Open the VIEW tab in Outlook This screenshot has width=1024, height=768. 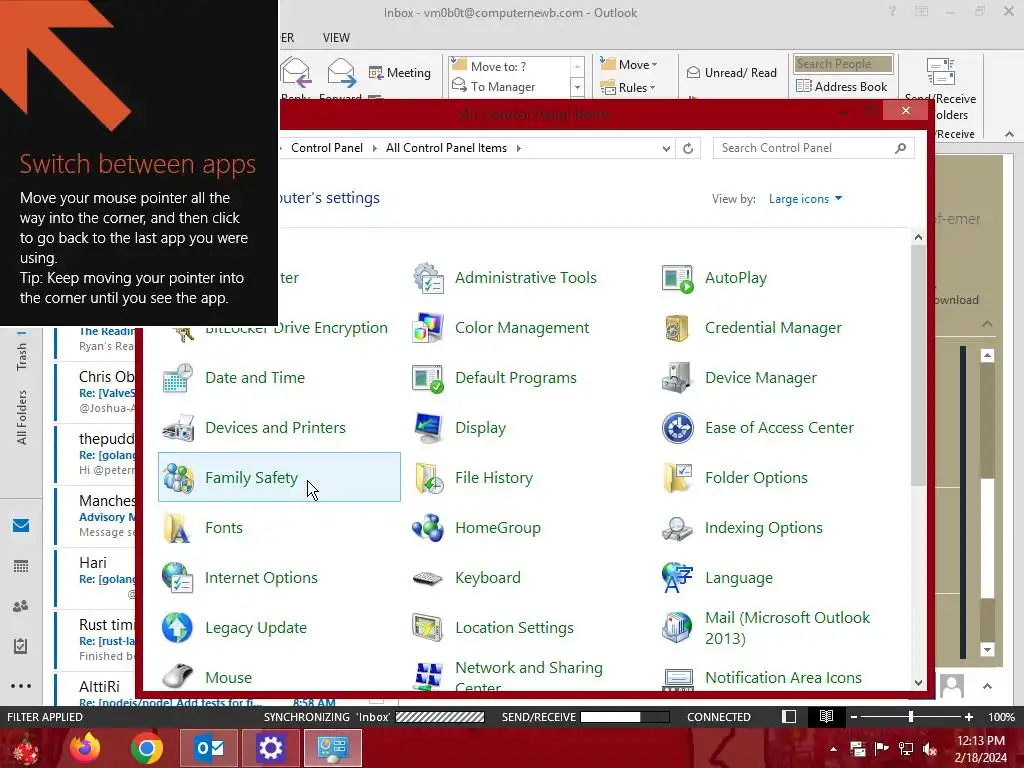coord(336,38)
